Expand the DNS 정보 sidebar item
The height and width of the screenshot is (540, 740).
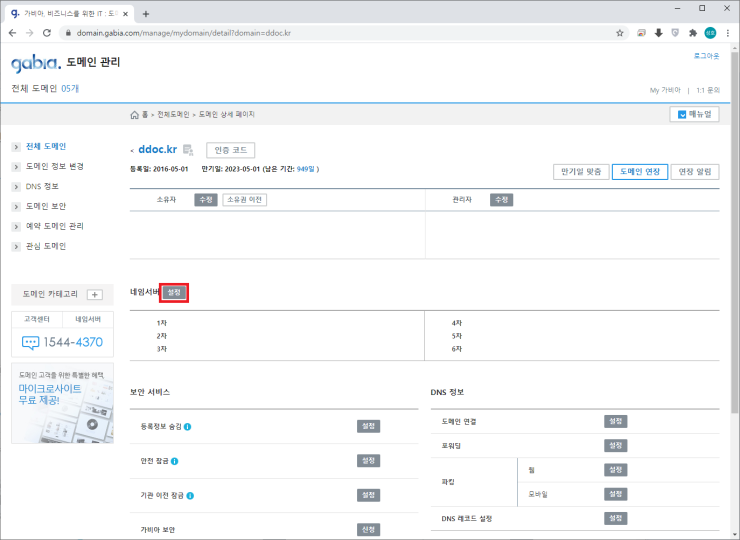pos(41,186)
